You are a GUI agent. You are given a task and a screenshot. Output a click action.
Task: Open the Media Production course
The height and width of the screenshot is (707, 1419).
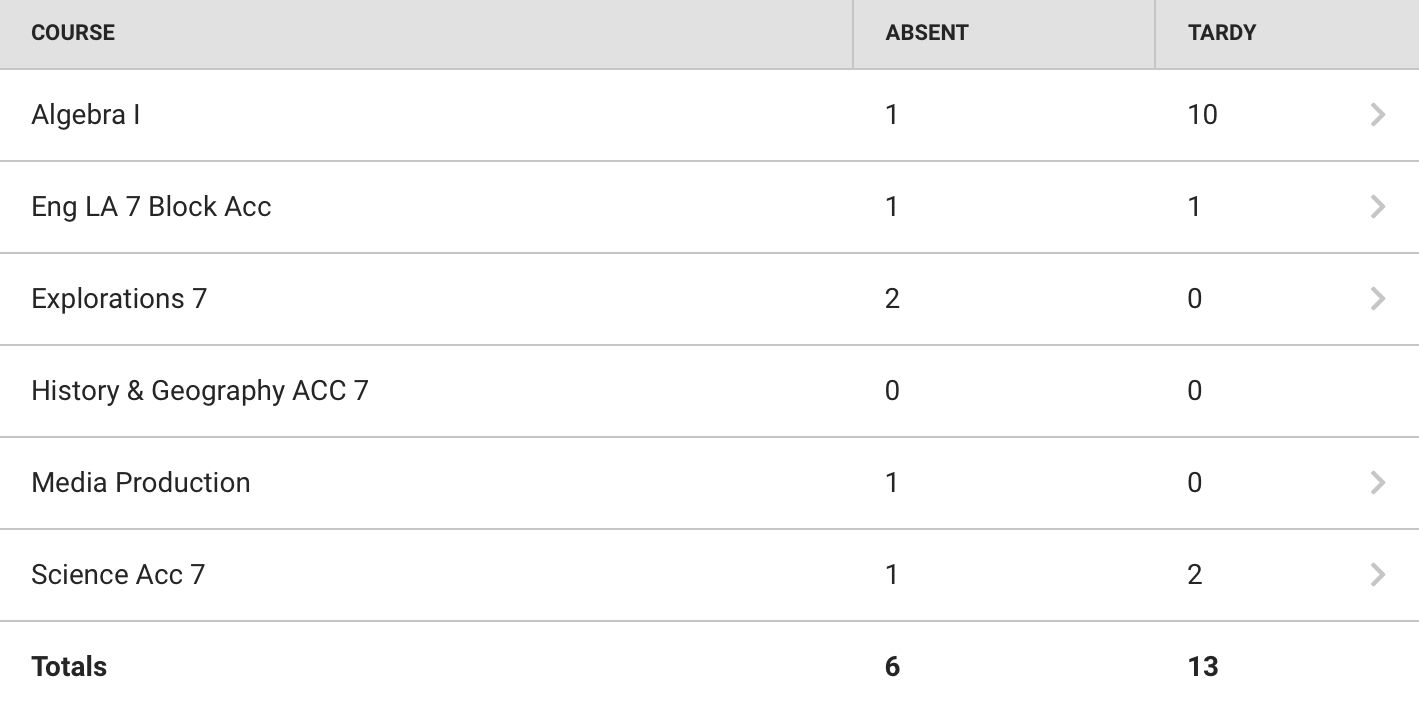pos(141,483)
